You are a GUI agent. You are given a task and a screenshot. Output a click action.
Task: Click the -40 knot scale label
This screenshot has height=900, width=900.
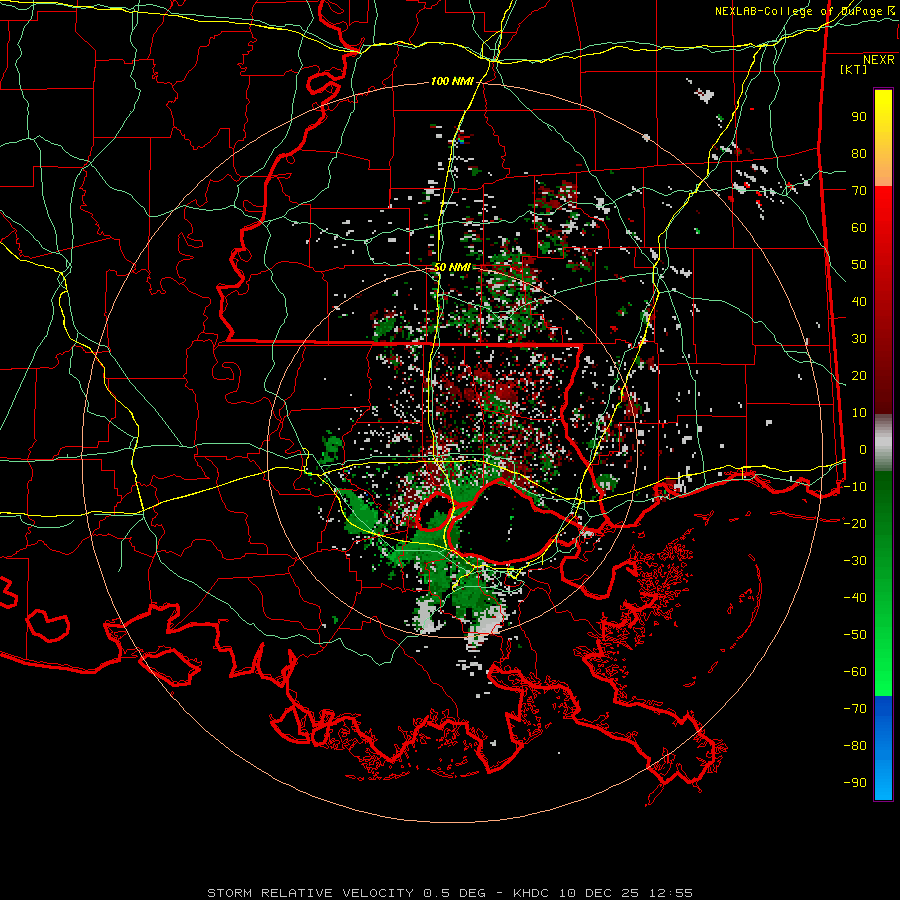[x=855, y=598]
